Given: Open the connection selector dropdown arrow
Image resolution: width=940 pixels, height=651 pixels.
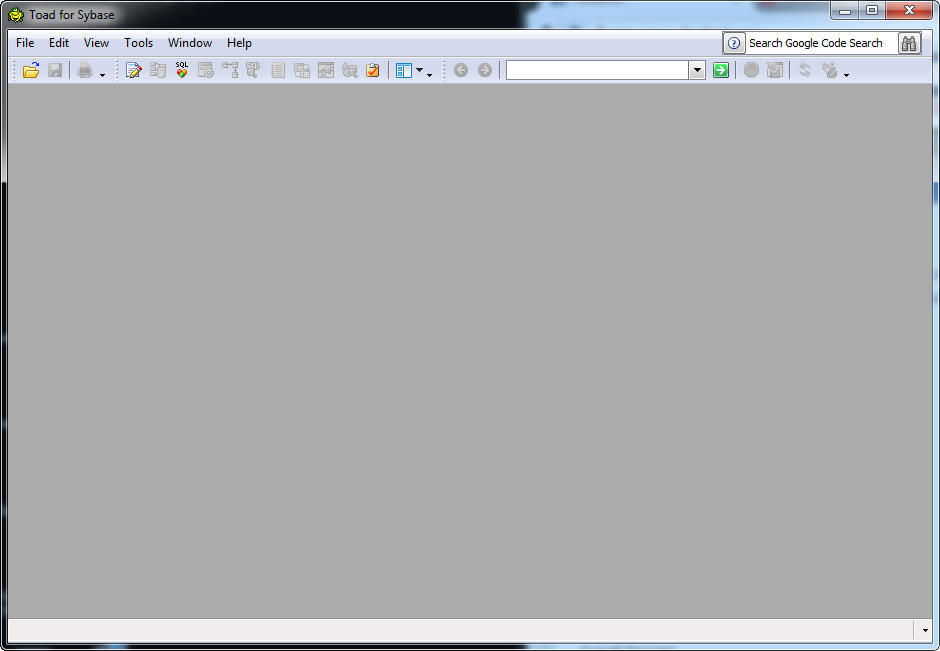Looking at the screenshot, I should (x=696, y=70).
